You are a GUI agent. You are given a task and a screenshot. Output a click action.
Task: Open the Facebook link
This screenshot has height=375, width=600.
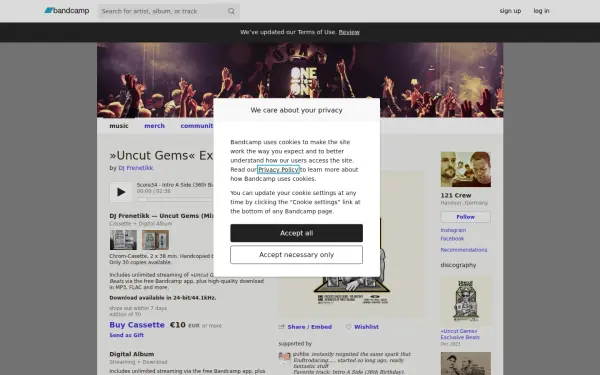click(452, 238)
